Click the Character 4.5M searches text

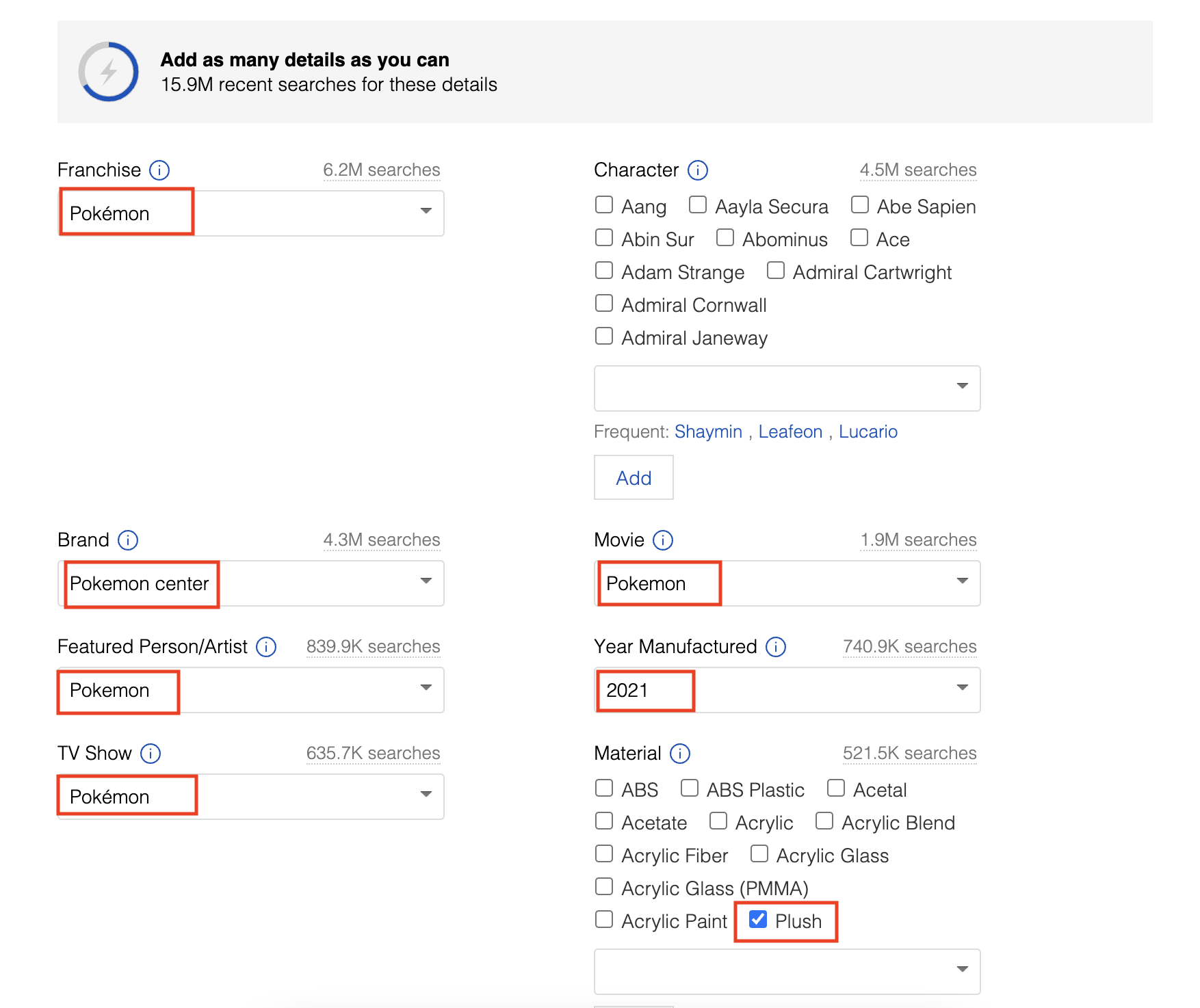918,170
